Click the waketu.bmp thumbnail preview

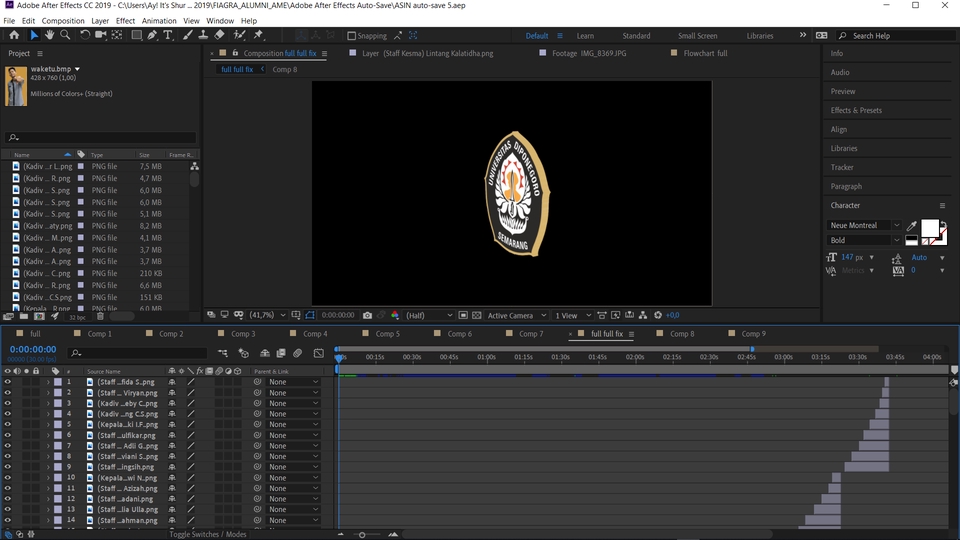(16, 86)
